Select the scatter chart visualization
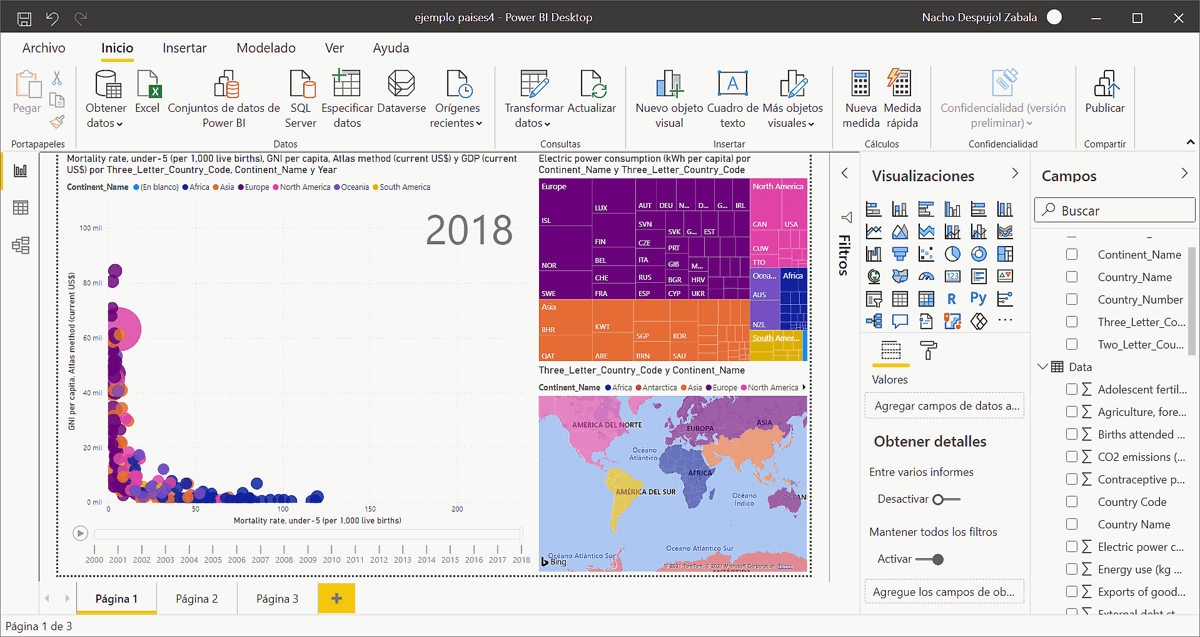 927,254
